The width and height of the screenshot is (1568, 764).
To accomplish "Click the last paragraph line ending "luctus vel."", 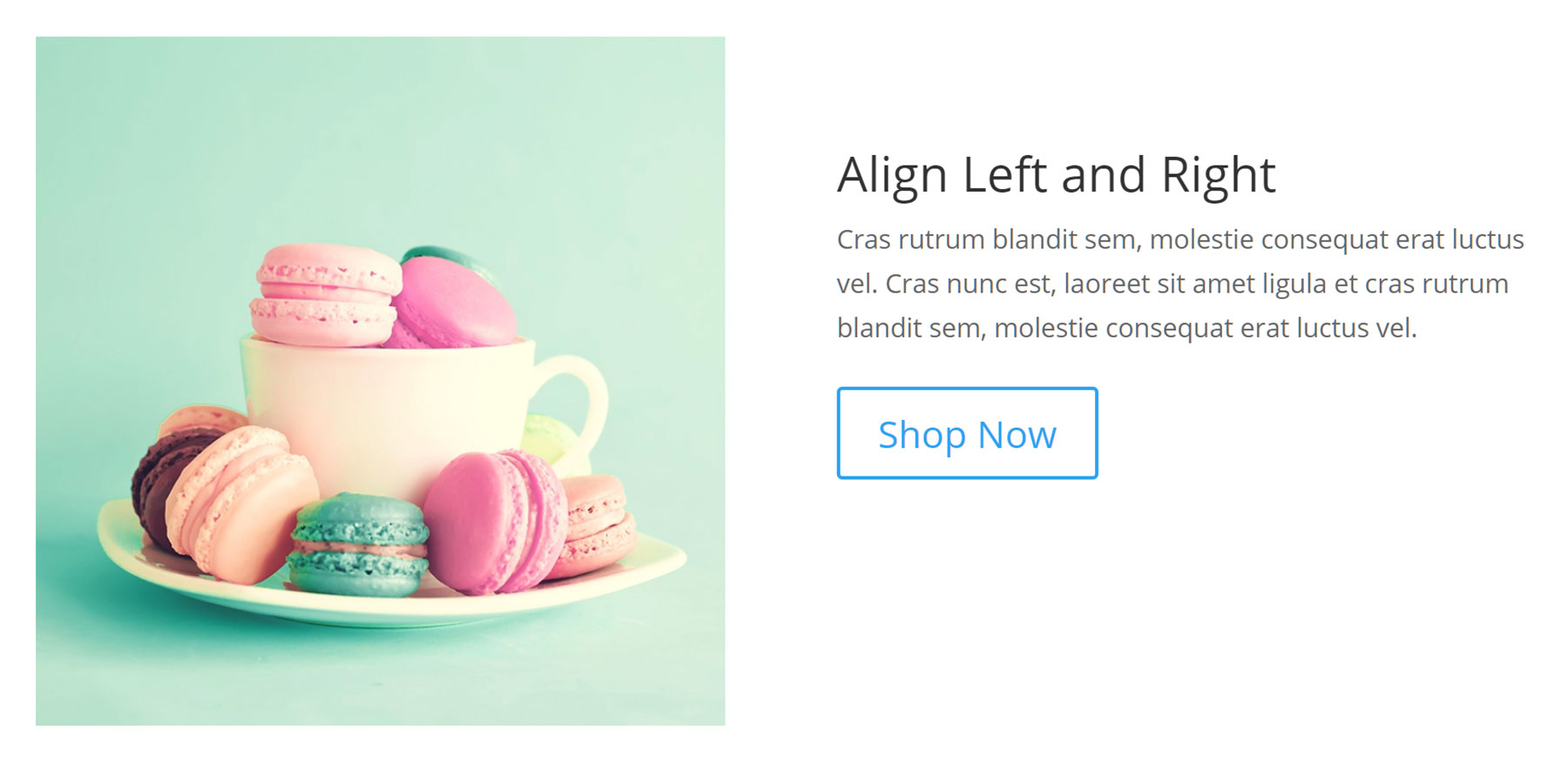I will pyautogui.click(x=1127, y=328).
